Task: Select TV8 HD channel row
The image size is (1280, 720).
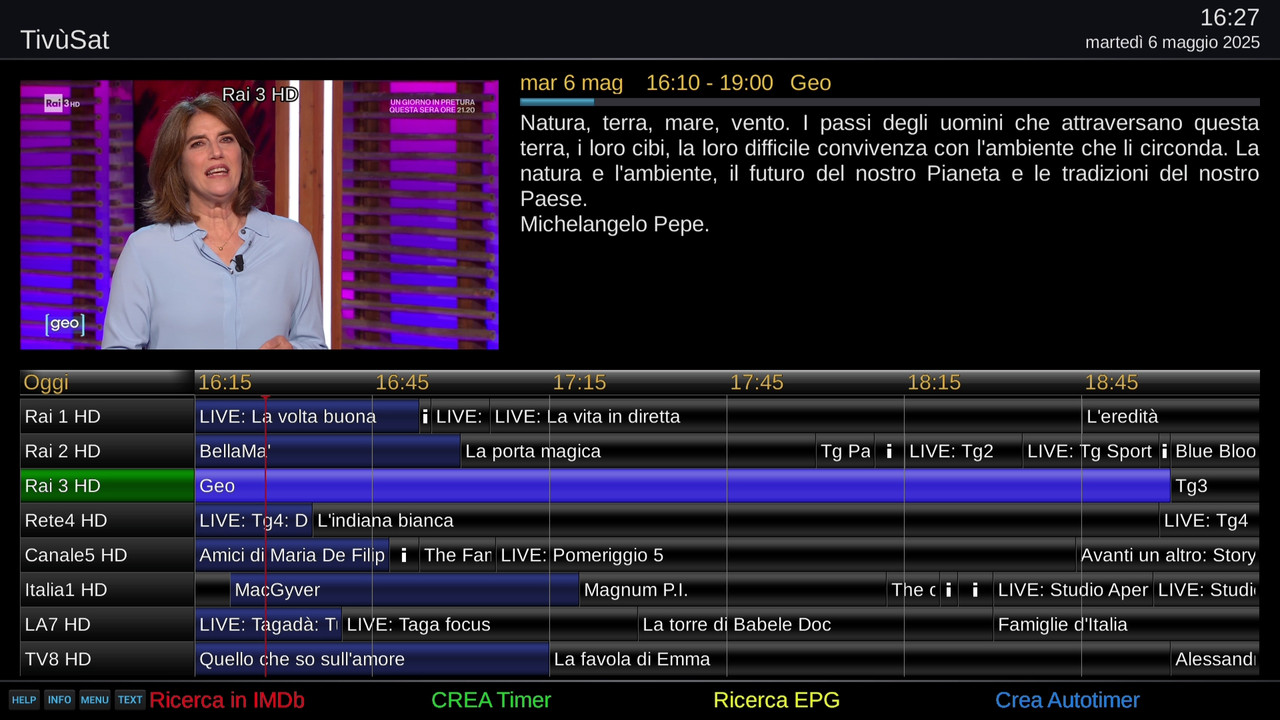Action: 107,659
